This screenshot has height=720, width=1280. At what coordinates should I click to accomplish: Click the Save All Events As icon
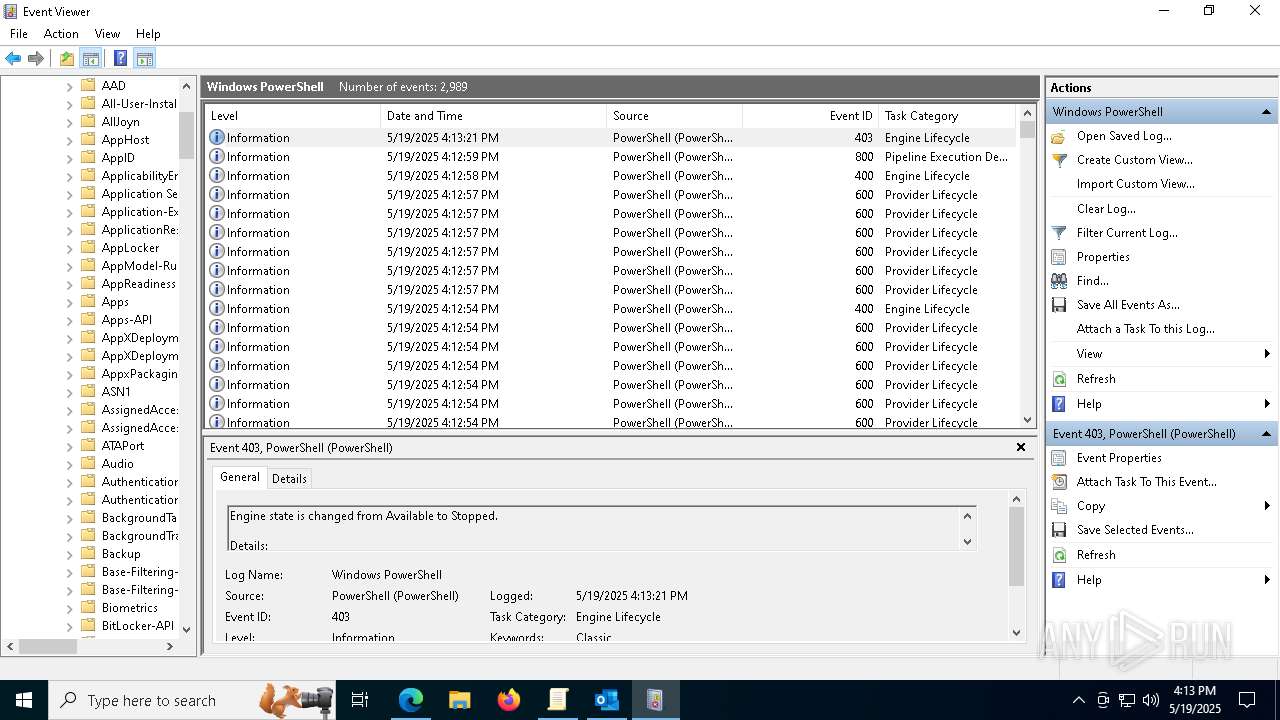pyautogui.click(x=1059, y=305)
